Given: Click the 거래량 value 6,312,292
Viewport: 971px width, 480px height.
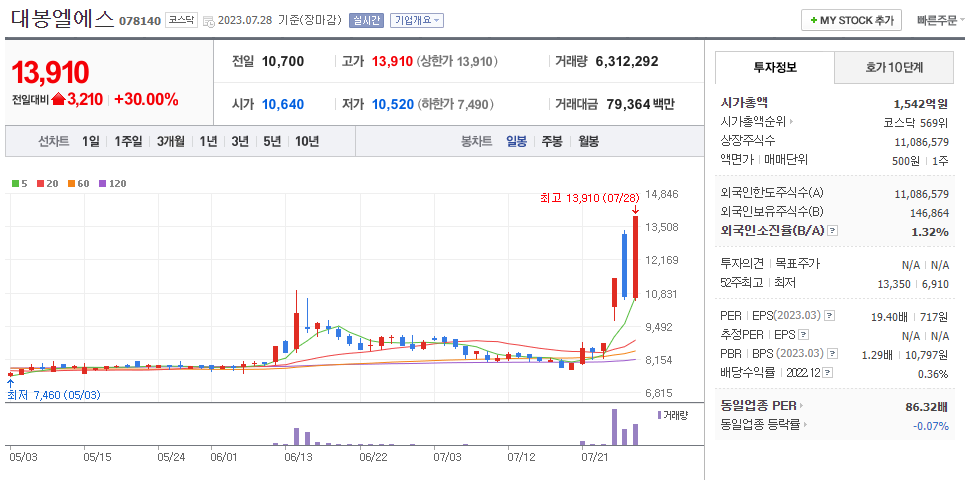Looking at the screenshot, I should 627,61.
